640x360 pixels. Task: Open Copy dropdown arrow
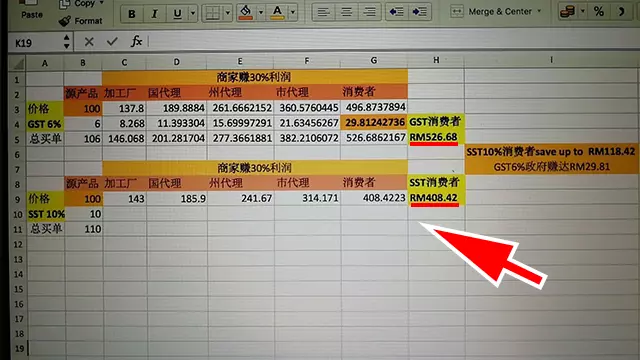click(x=102, y=3)
